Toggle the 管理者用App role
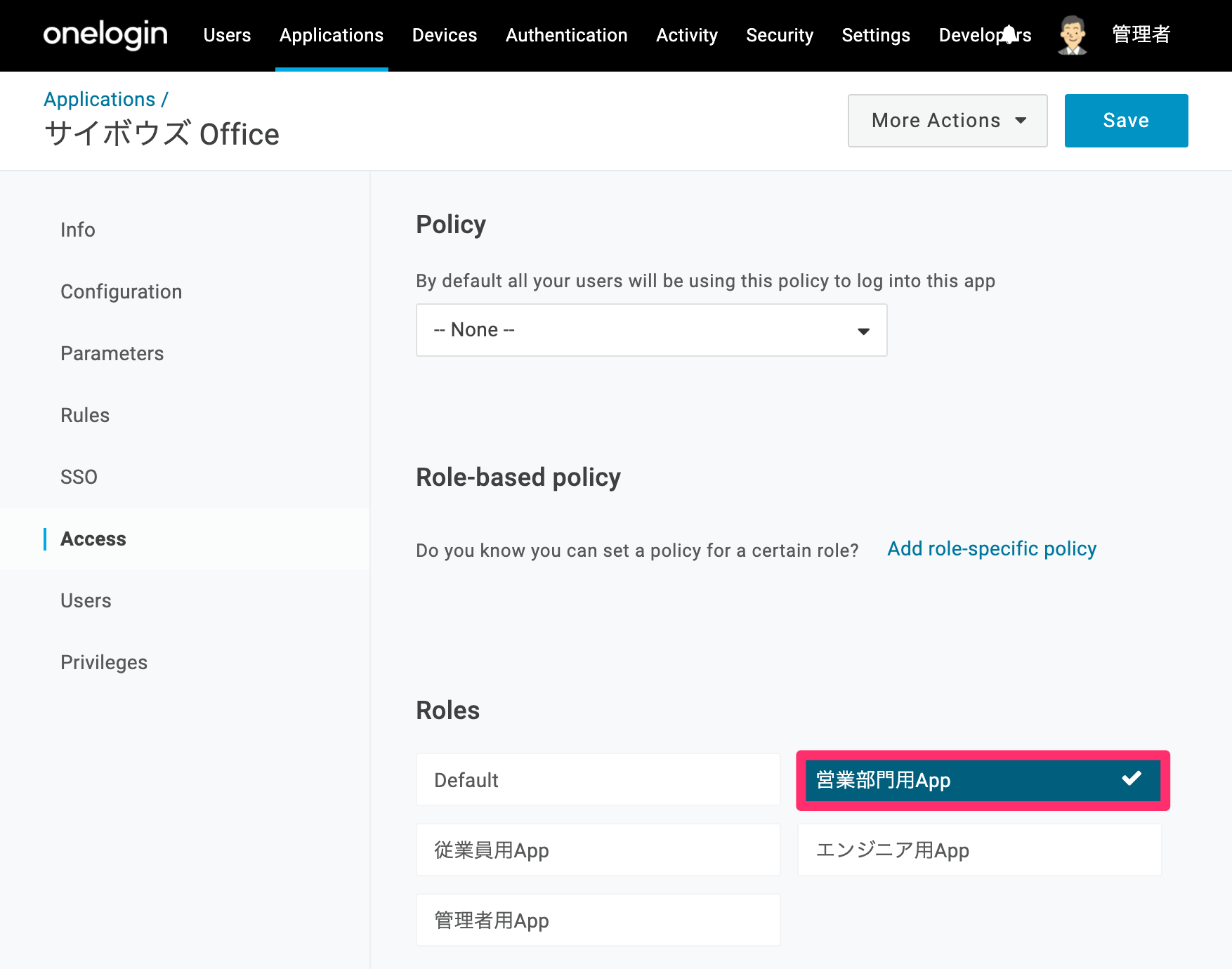This screenshot has height=969, width=1232. [598, 920]
